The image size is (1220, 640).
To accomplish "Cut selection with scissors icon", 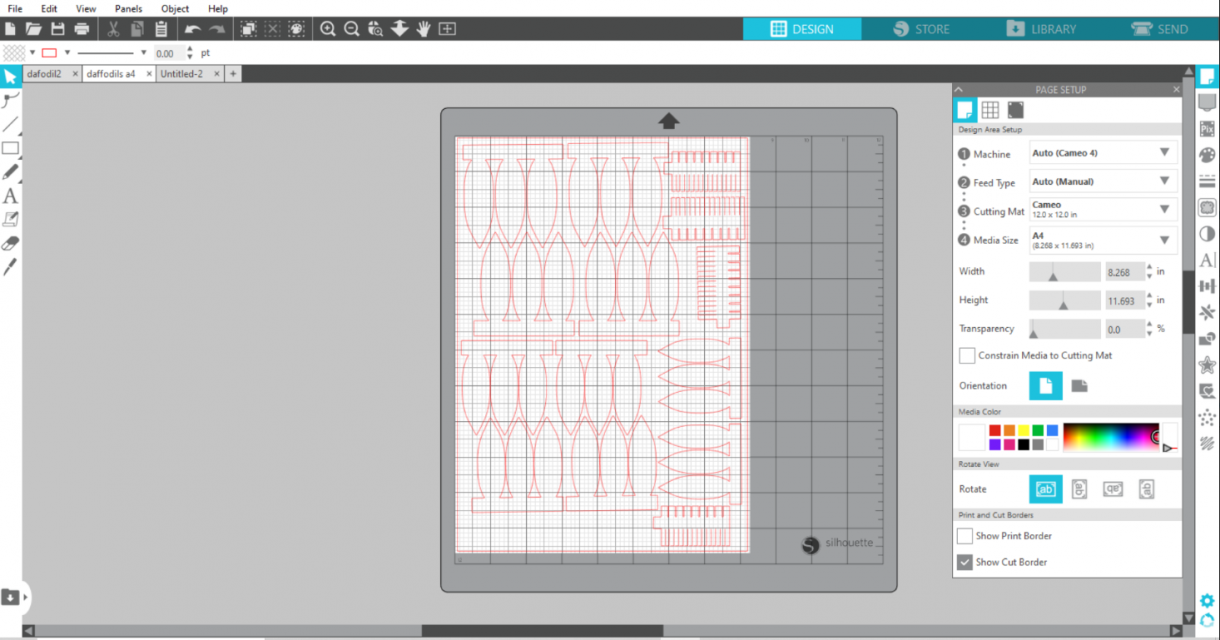I will 113,29.
